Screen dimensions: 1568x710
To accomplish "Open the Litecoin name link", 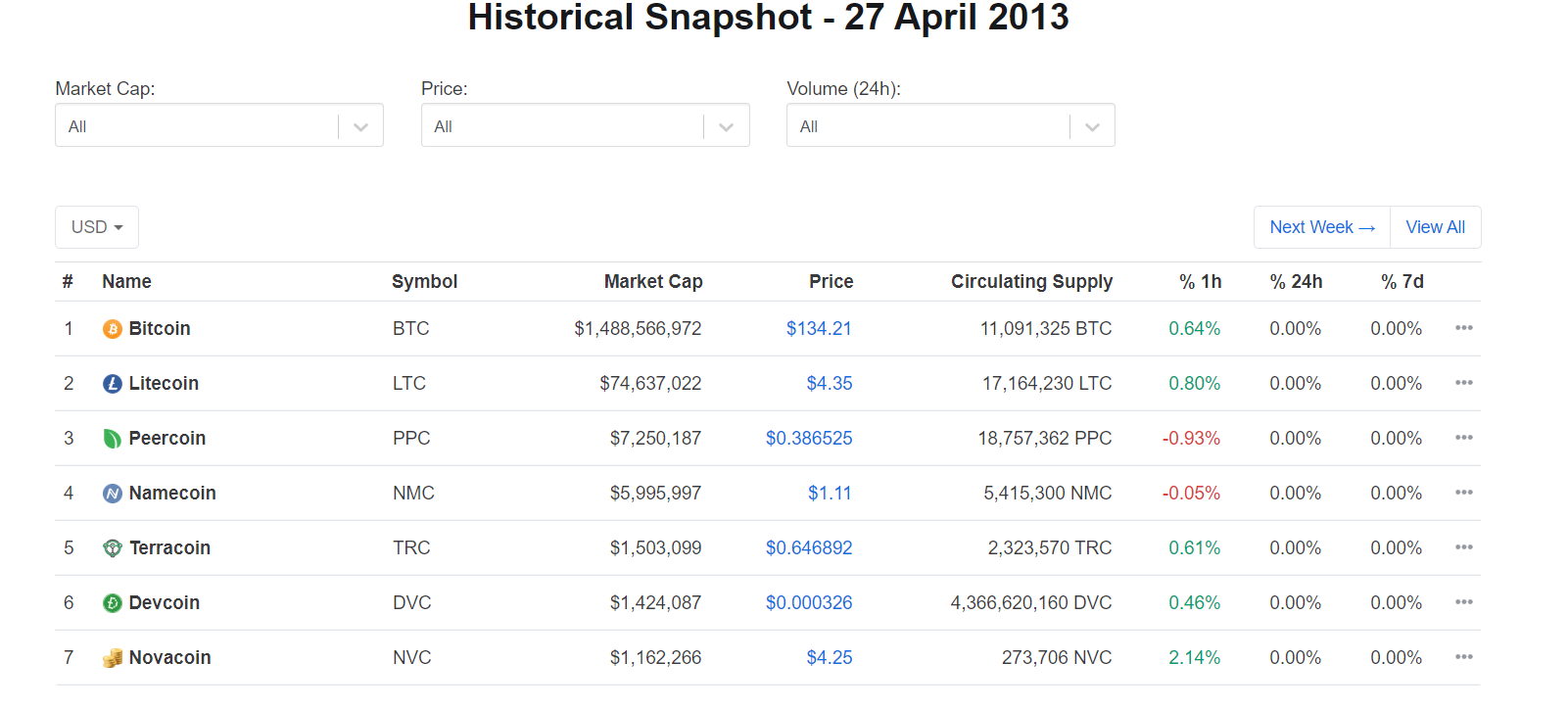I will 164,384.
